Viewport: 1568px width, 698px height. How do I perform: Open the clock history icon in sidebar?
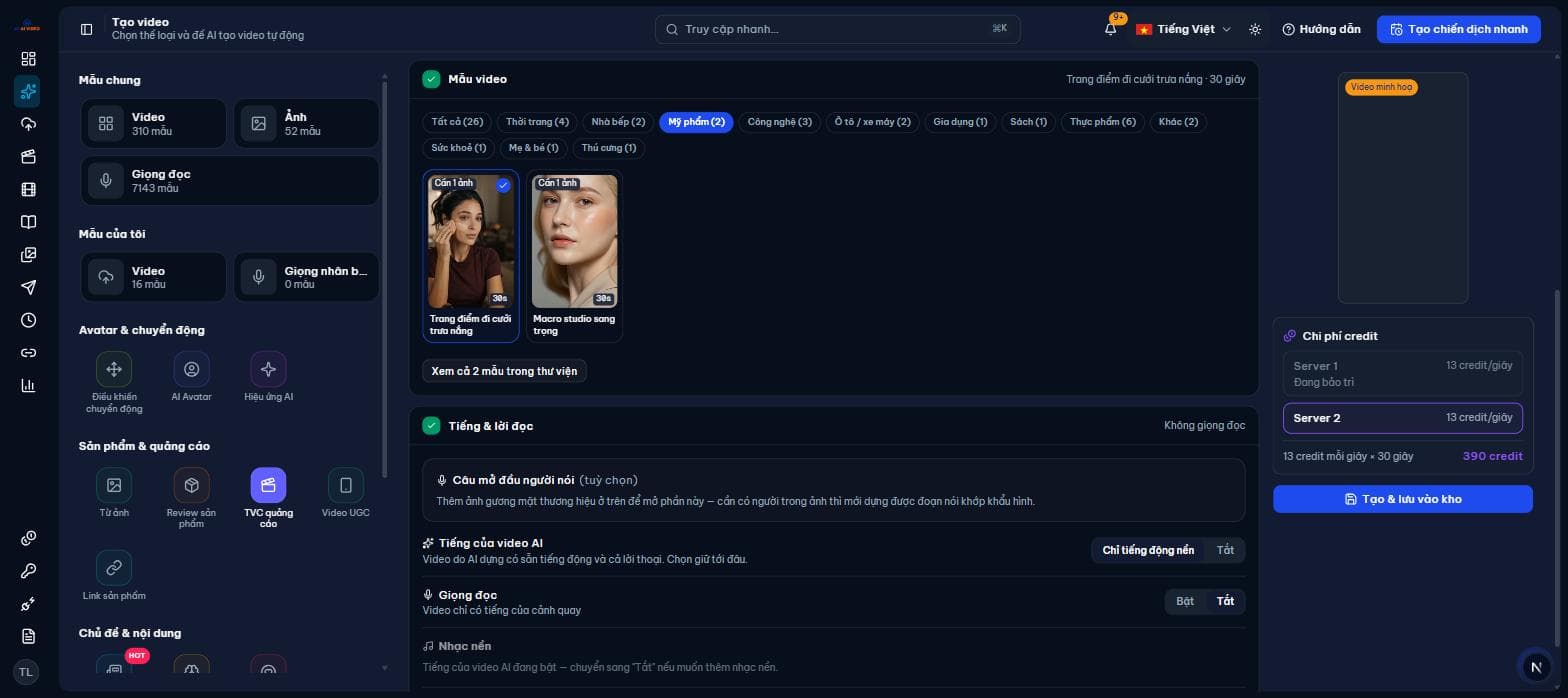coord(28,320)
